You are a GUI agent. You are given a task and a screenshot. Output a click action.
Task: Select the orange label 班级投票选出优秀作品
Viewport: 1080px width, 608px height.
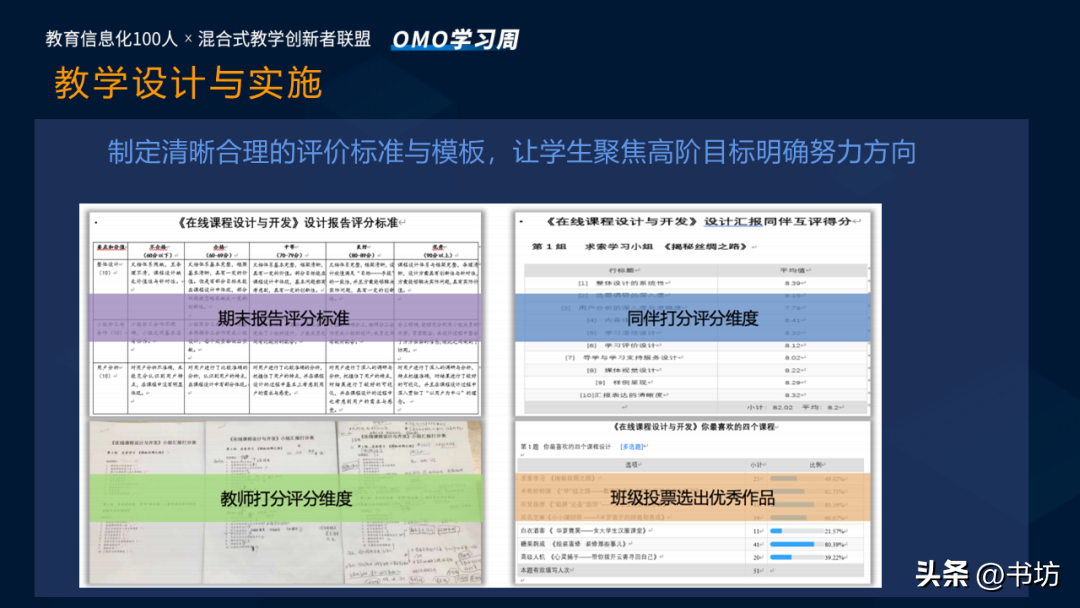[692, 498]
